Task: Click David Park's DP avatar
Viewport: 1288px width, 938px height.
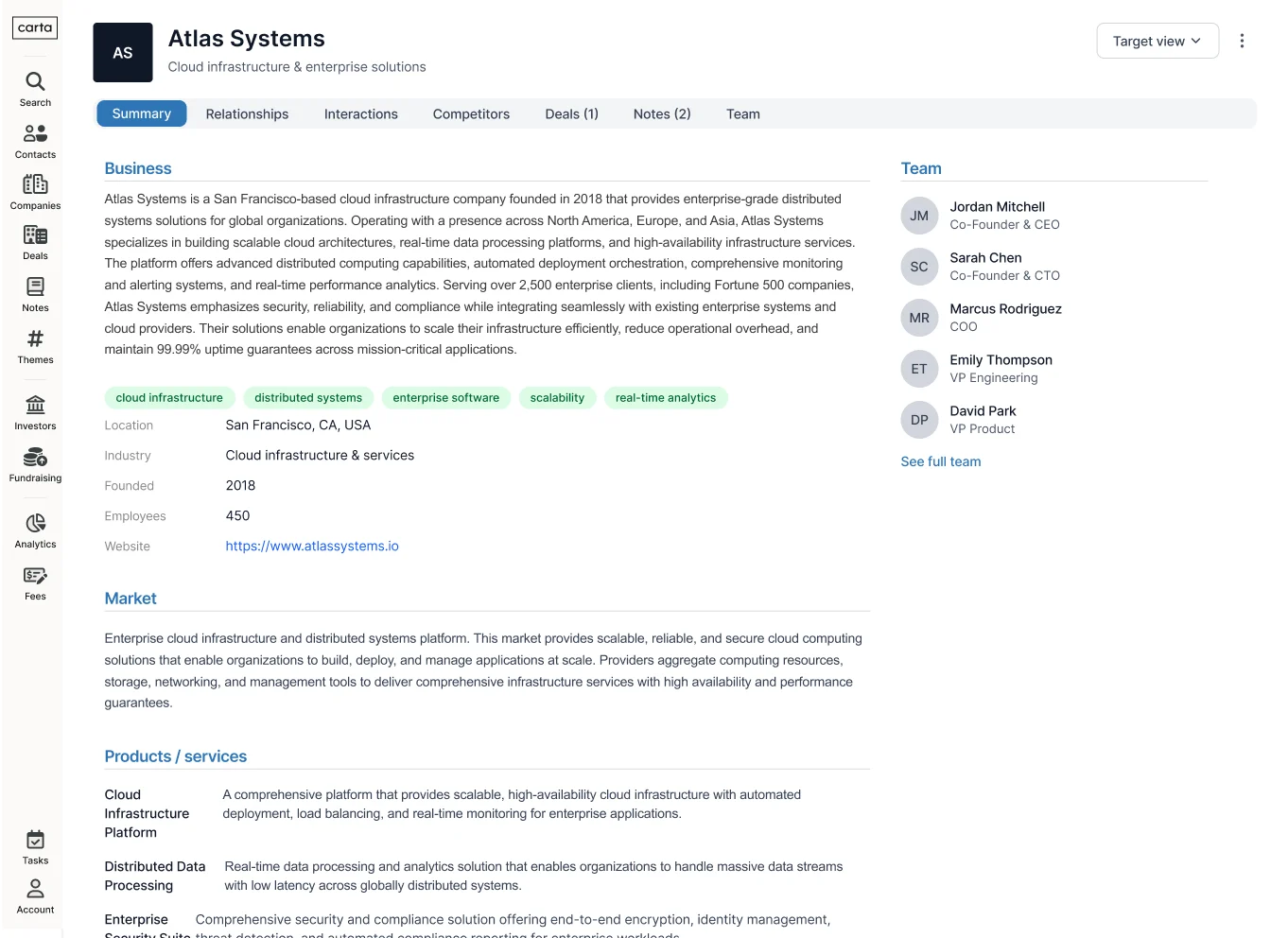Action: click(919, 420)
